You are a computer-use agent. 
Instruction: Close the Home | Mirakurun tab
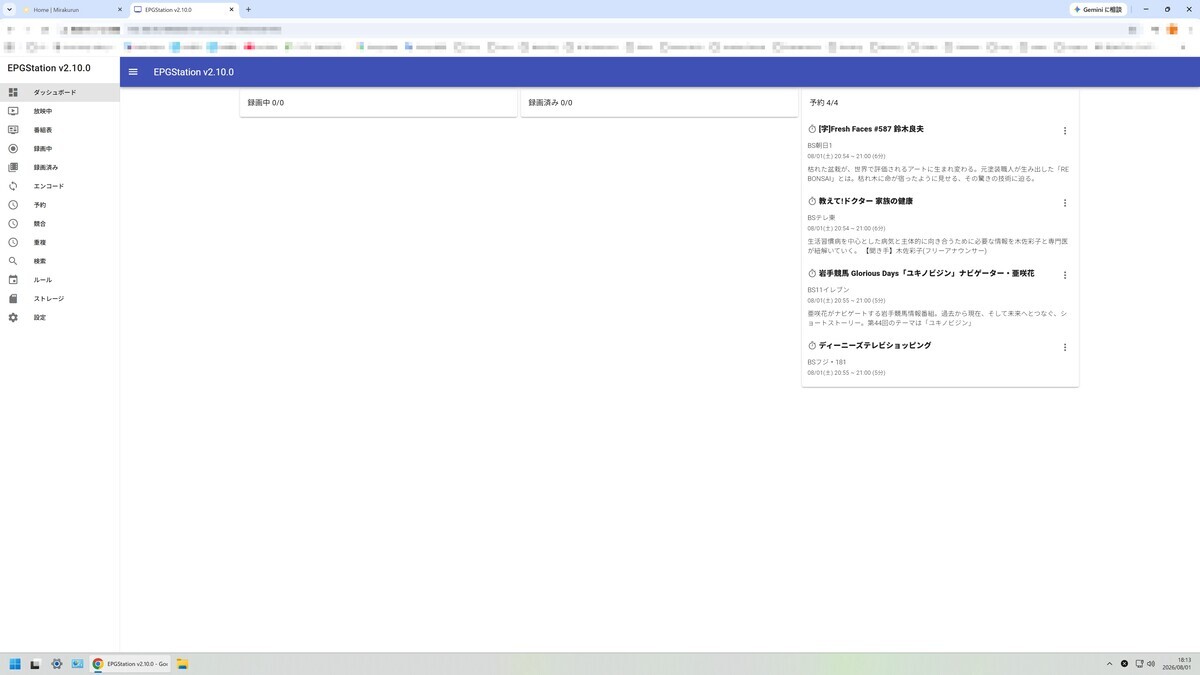(x=120, y=9)
